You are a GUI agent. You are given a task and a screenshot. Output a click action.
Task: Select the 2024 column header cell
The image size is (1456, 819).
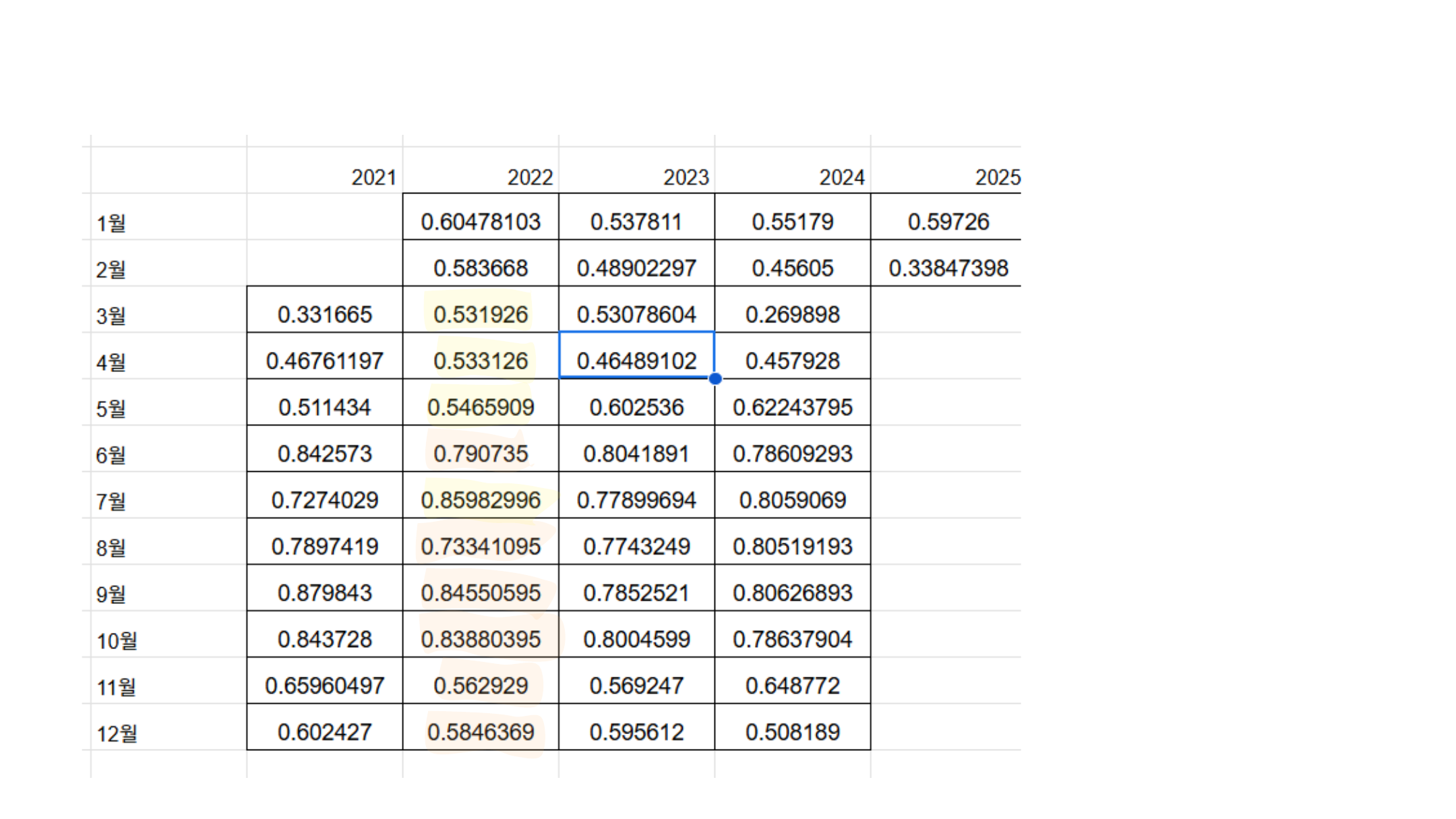(x=841, y=177)
